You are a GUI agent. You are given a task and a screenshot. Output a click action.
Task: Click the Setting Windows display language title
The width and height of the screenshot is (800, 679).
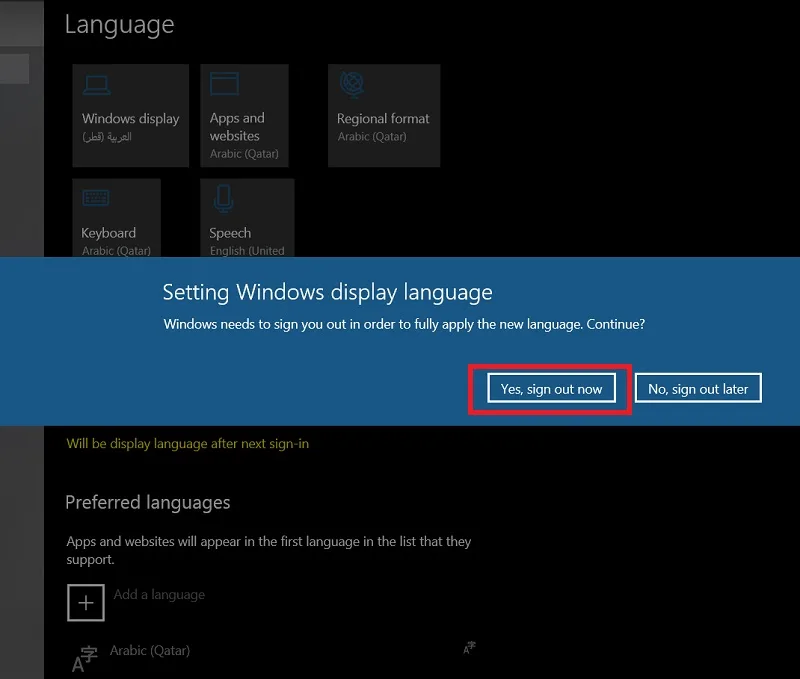[328, 293]
